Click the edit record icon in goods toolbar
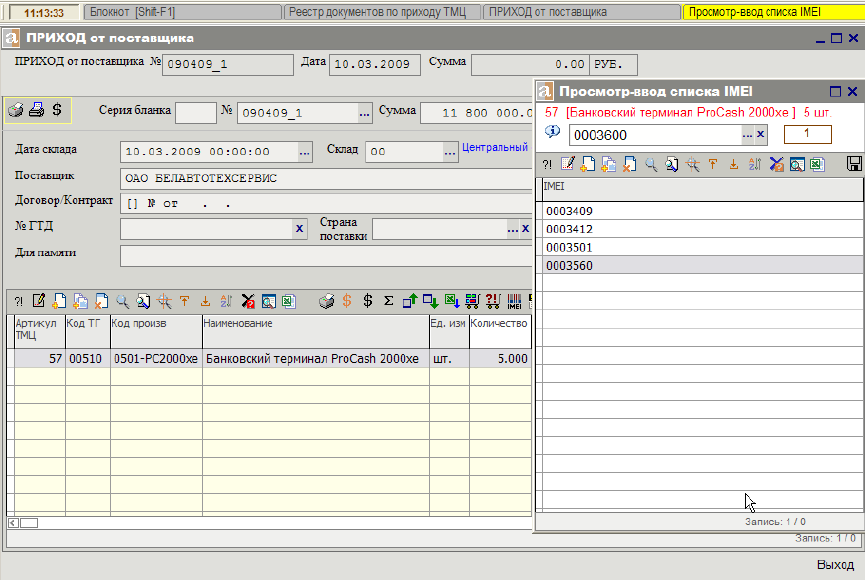 [39, 301]
